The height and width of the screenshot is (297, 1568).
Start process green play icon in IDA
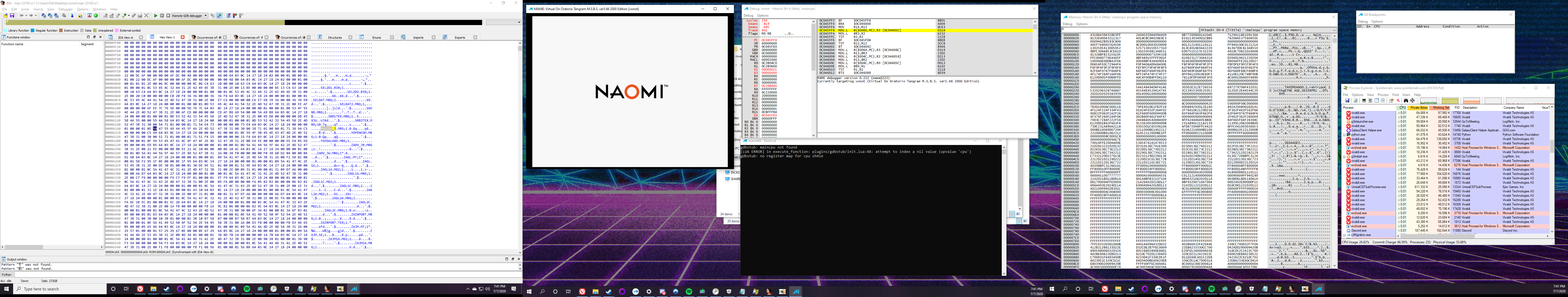(156, 15)
